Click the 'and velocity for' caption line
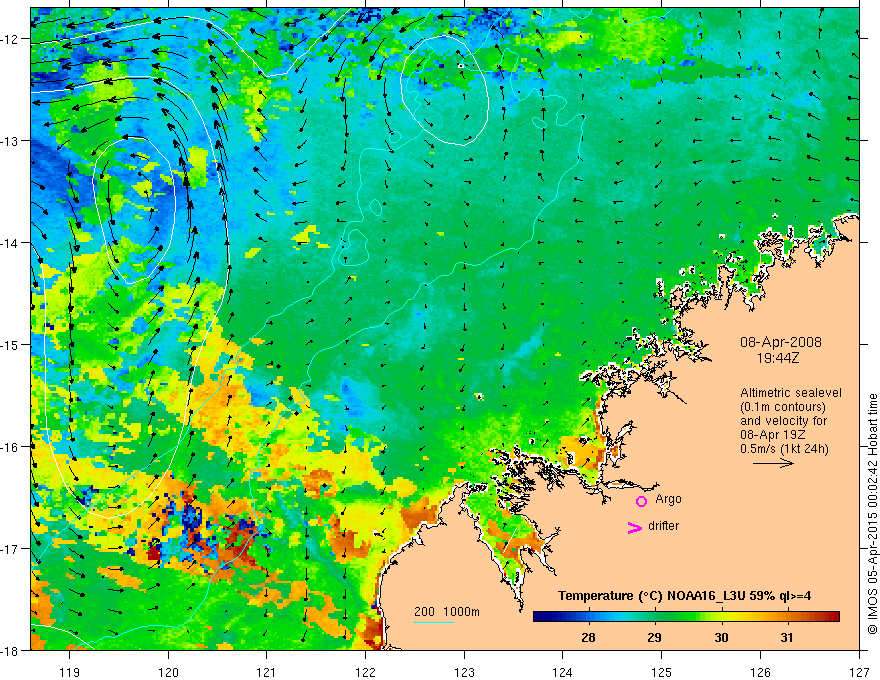Image resolution: width=880 pixels, height=680 pixels. click(x=783, y=421)
